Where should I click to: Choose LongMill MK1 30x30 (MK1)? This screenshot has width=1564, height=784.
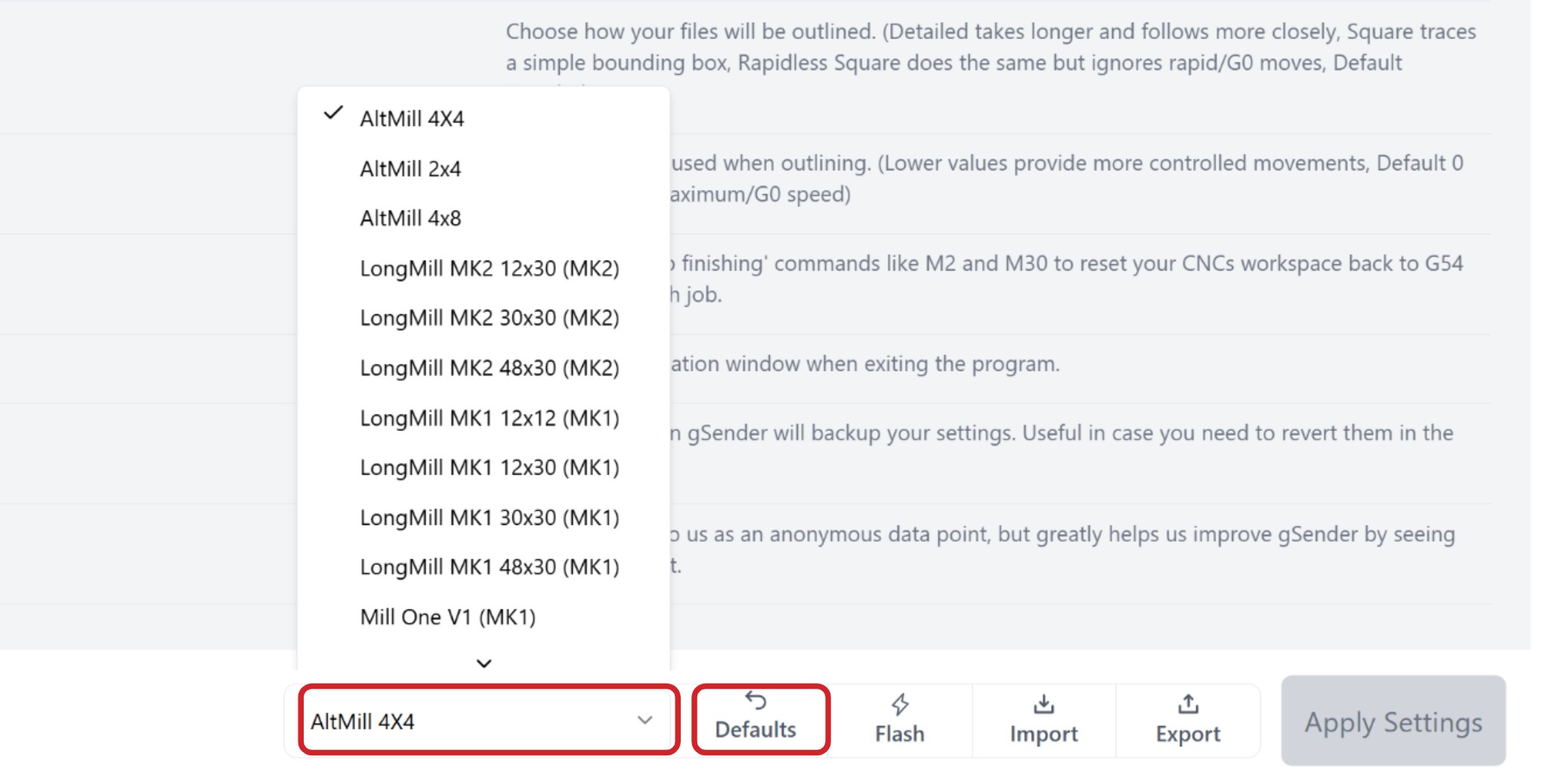[489, 517]
